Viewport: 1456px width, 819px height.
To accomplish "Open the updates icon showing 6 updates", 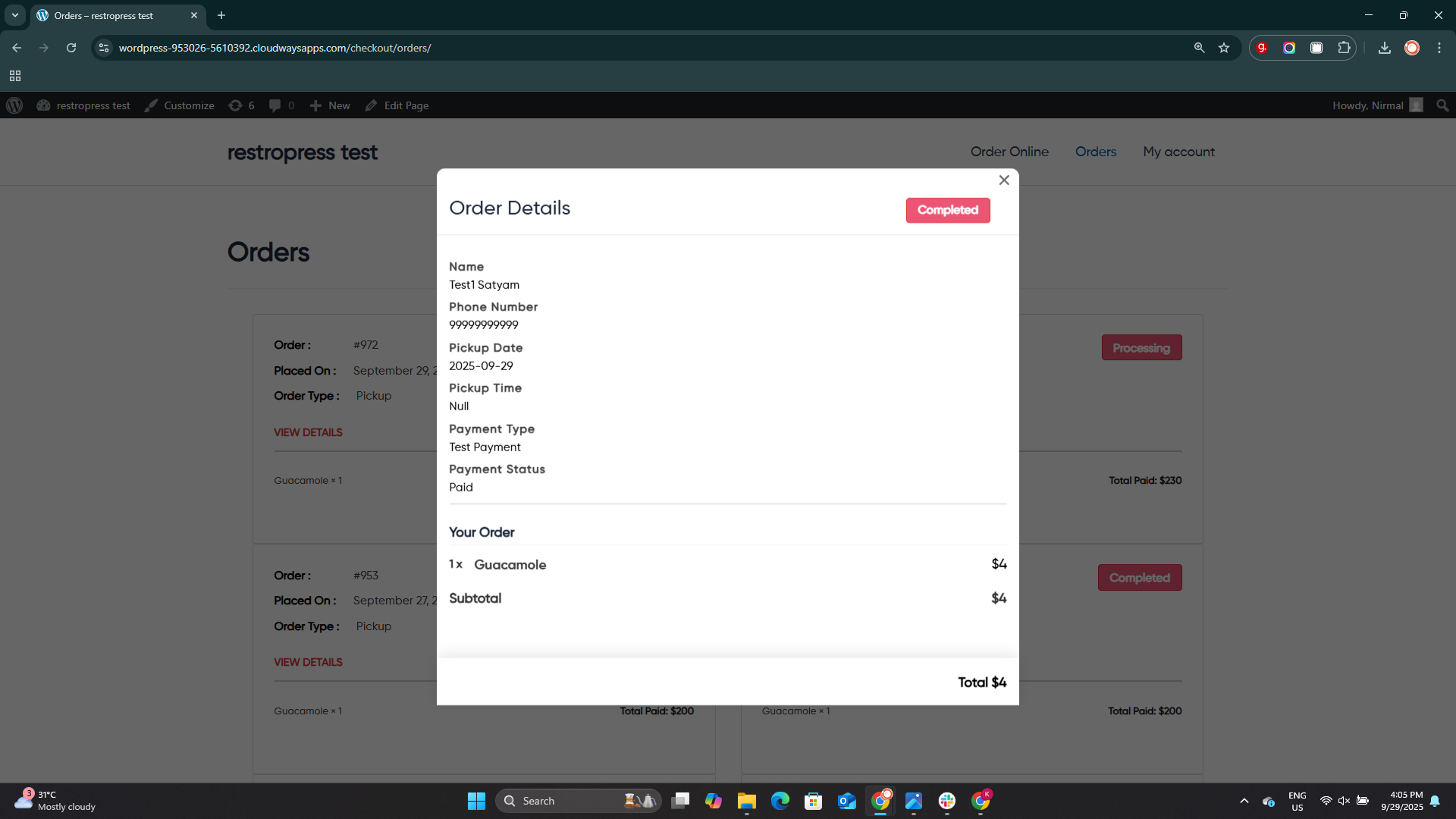I will 236,105.
